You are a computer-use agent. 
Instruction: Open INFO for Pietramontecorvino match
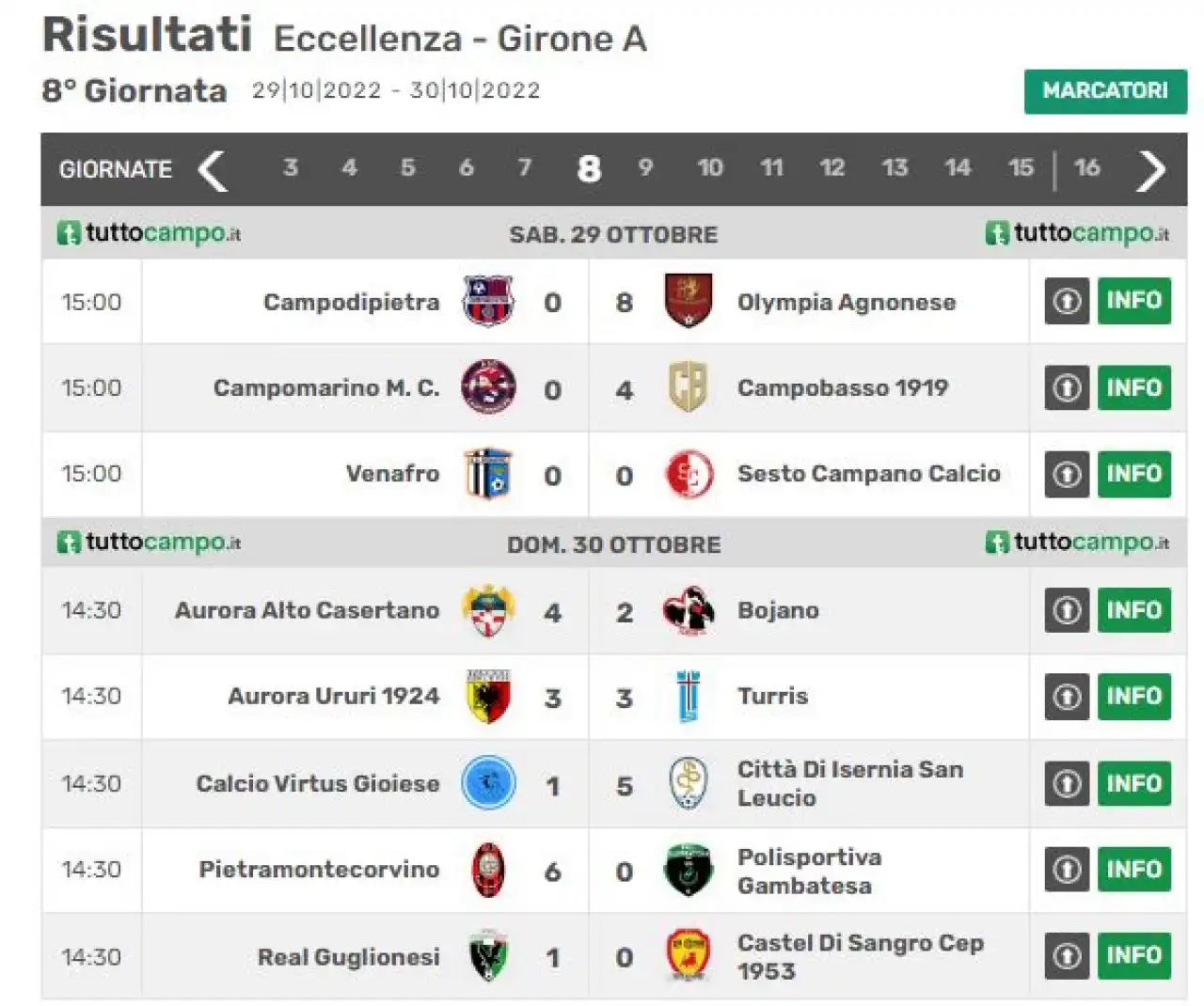coord(1134,869)
